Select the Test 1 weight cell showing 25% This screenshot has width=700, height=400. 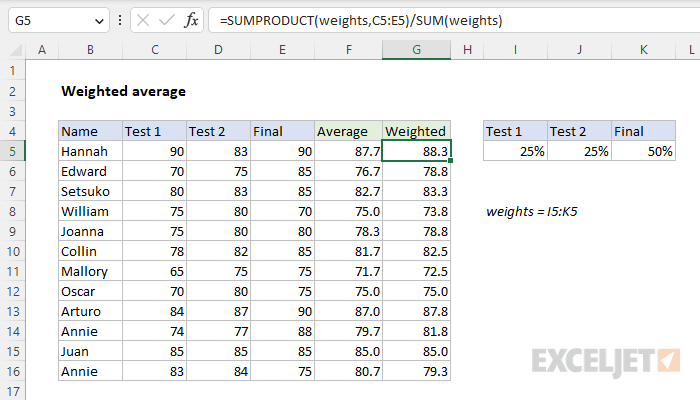pos(515,151)
